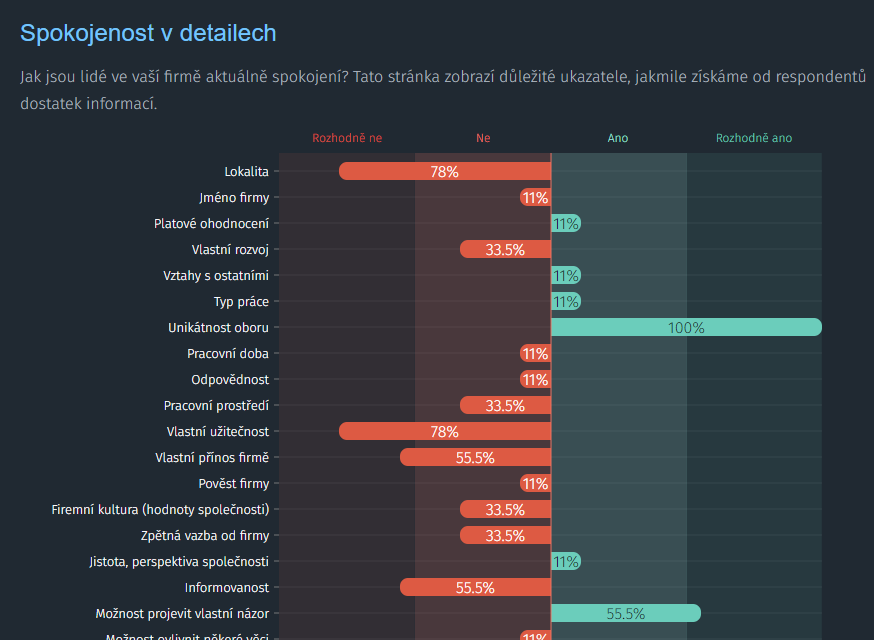Click the Jméno firmy 11% red bar
The height and width of the screenshot is (640, 874).
[x=535, y=197]
